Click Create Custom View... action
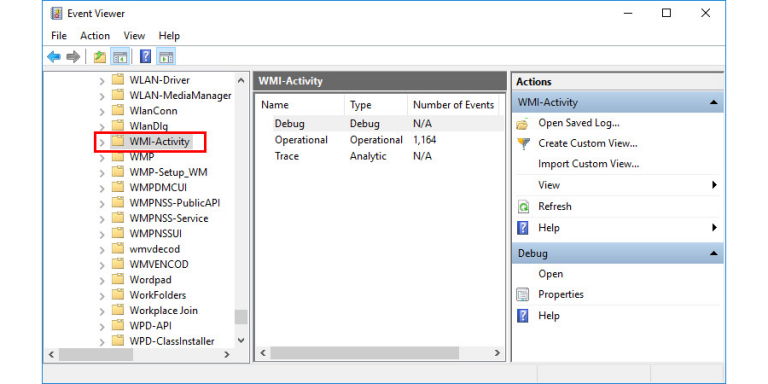 [588, 144]
